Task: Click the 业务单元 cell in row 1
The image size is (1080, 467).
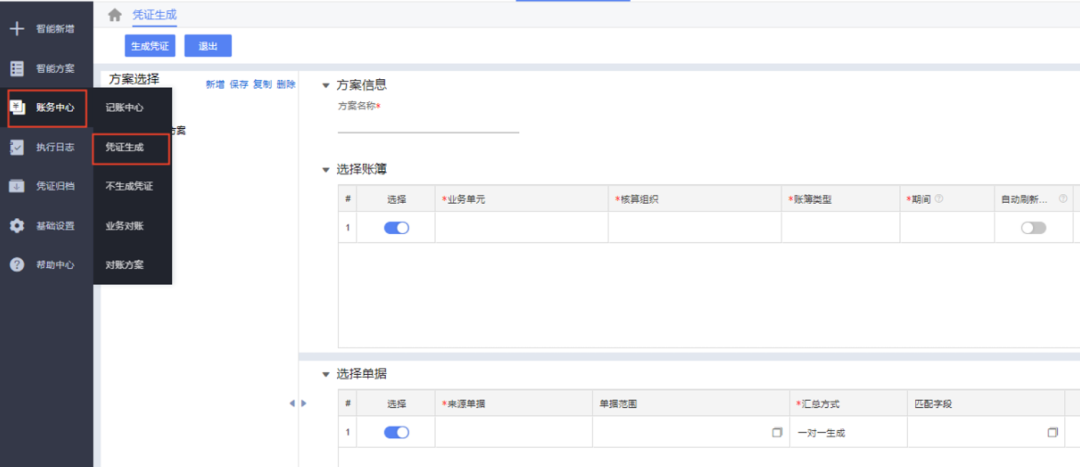Action: pos(521,227)
